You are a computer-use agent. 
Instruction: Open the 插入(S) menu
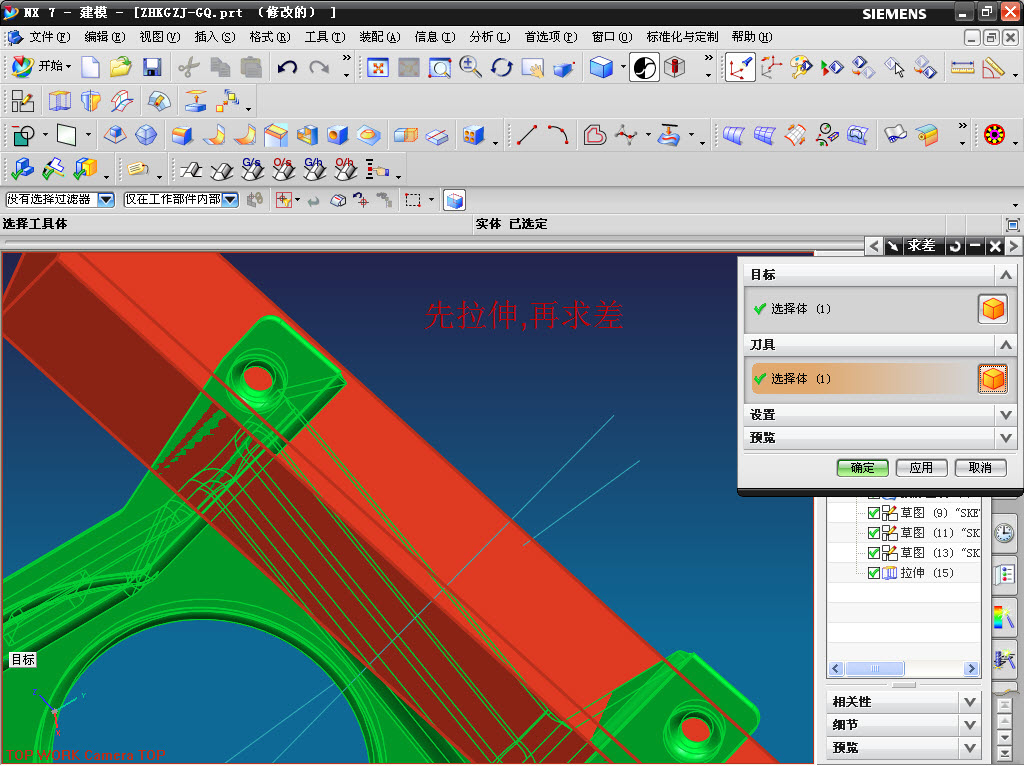215,37
